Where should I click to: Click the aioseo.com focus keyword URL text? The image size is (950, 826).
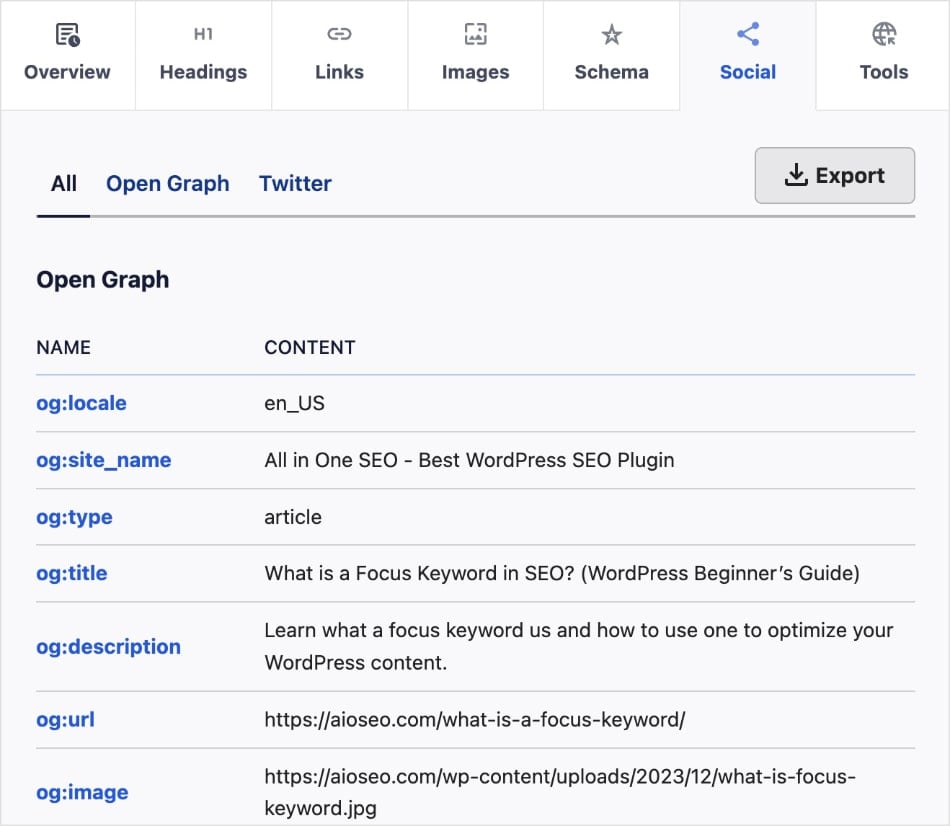click(475, 719)
